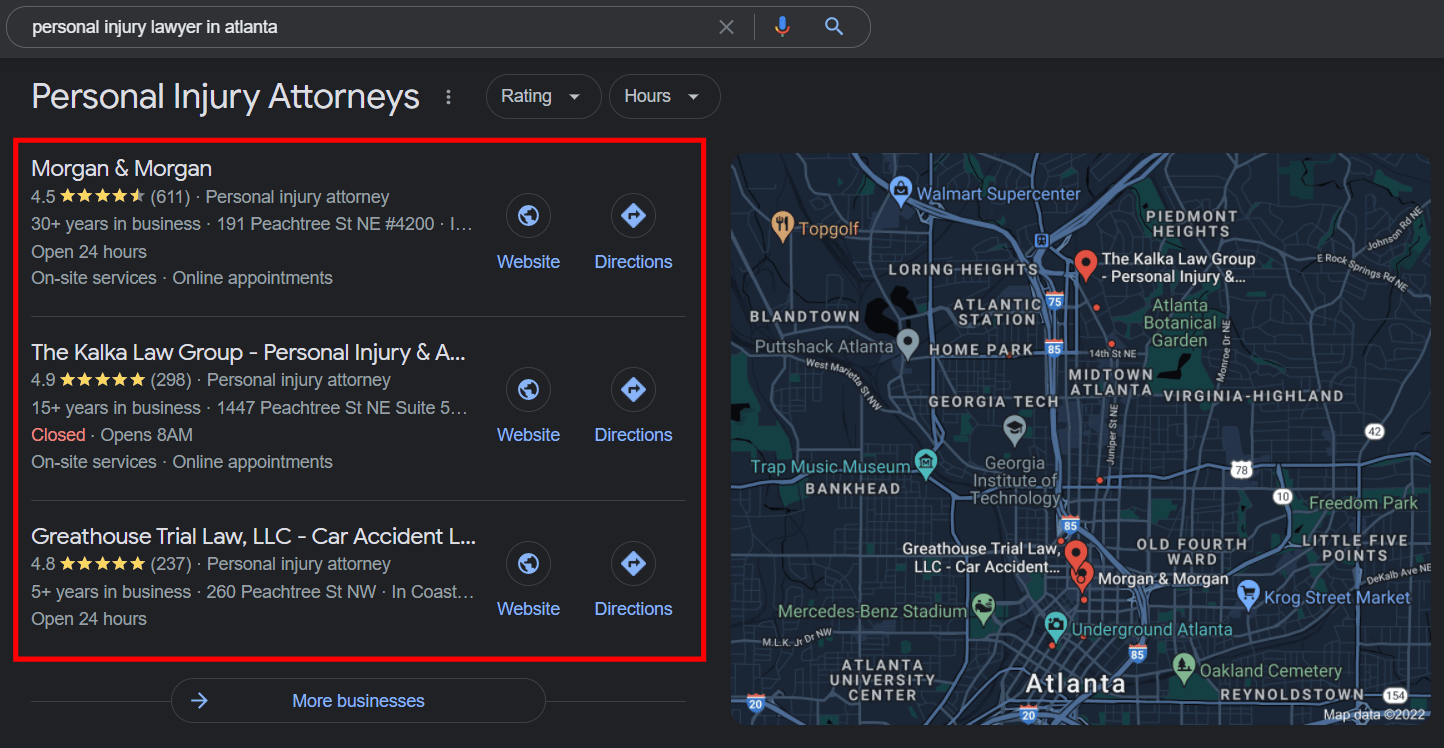Select the Kalka Law Group red map pin

tap(1086, 266)
